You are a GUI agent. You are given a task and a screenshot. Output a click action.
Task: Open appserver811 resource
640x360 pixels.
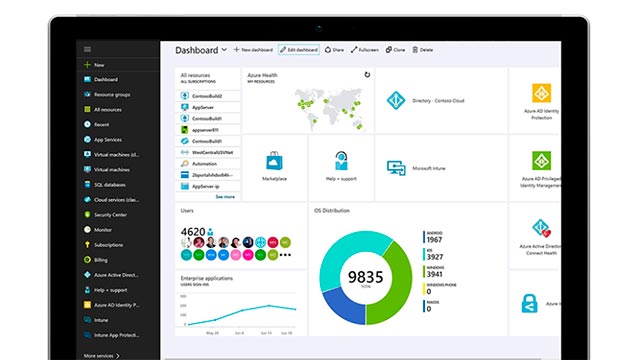[208, 130]
